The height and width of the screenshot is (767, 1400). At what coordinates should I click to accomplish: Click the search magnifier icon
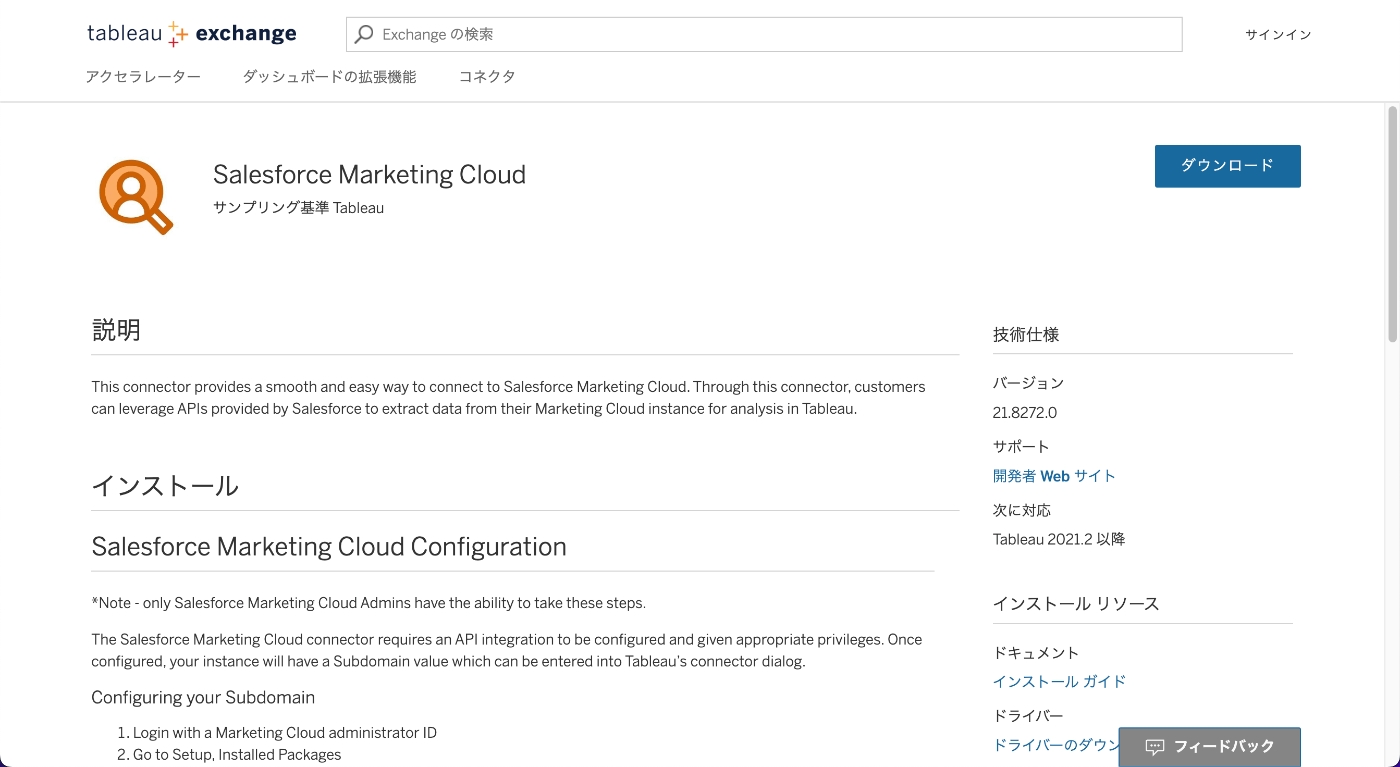365,34
